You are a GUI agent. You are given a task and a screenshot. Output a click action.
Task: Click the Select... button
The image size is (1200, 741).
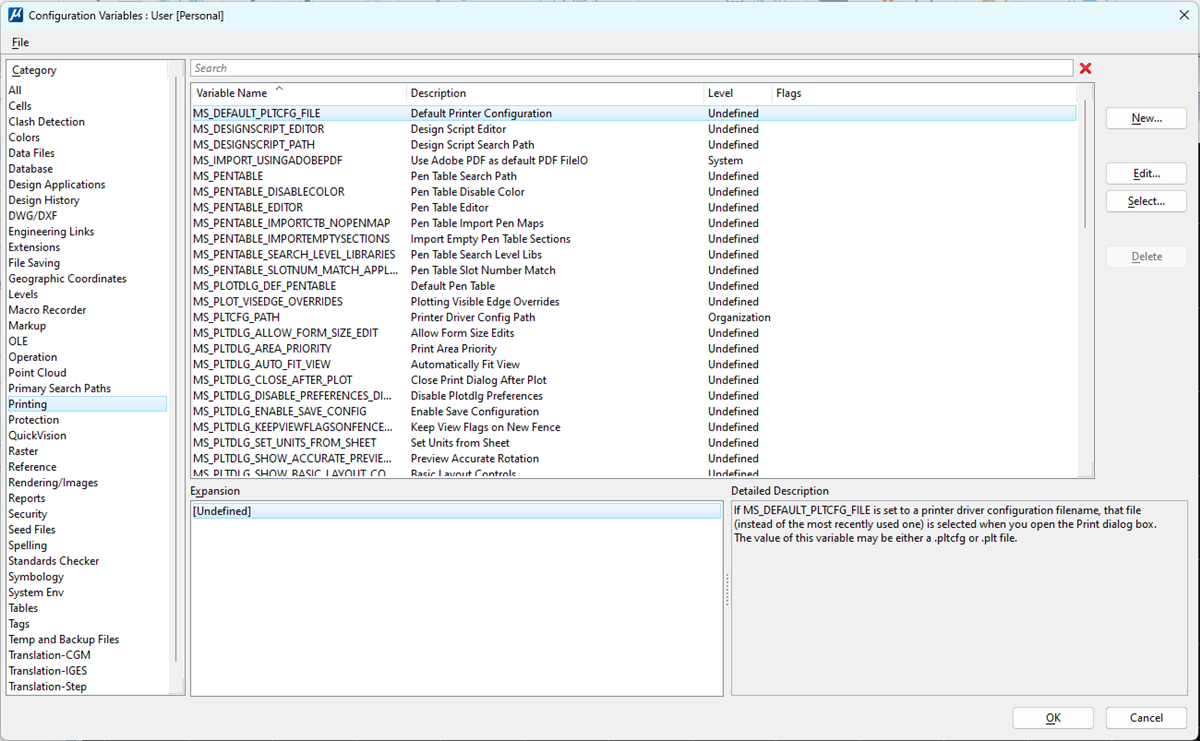pyautogui.click(x=1146, y=201)
